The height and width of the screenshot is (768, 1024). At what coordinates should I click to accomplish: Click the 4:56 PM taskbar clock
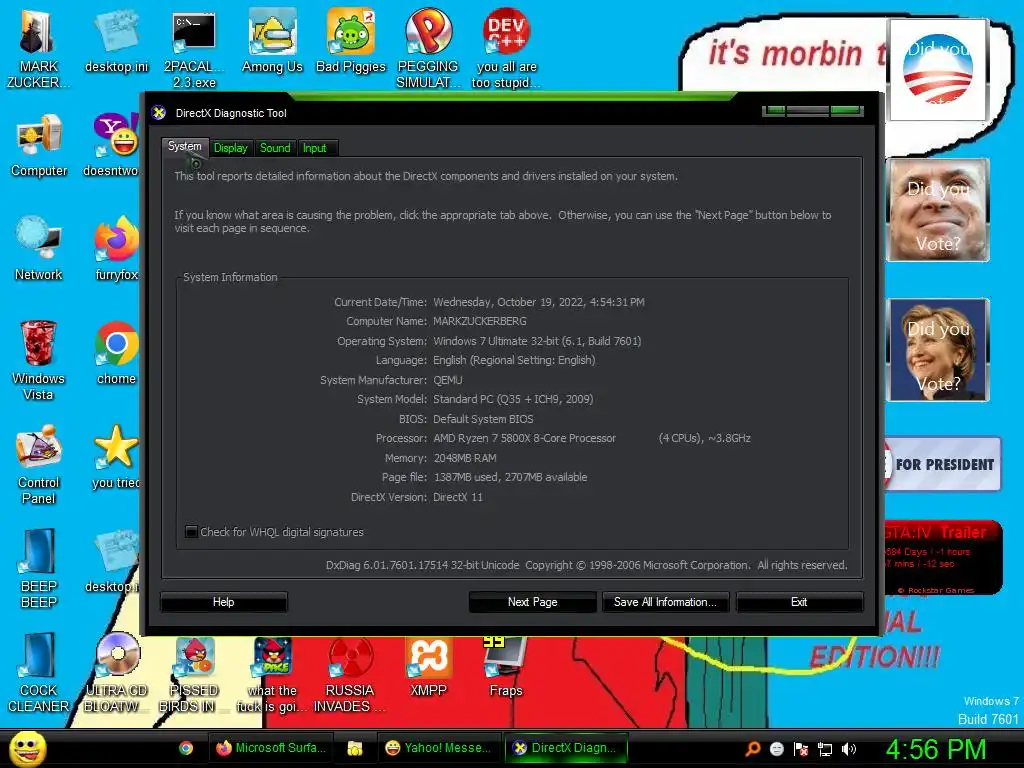point(935,749)
